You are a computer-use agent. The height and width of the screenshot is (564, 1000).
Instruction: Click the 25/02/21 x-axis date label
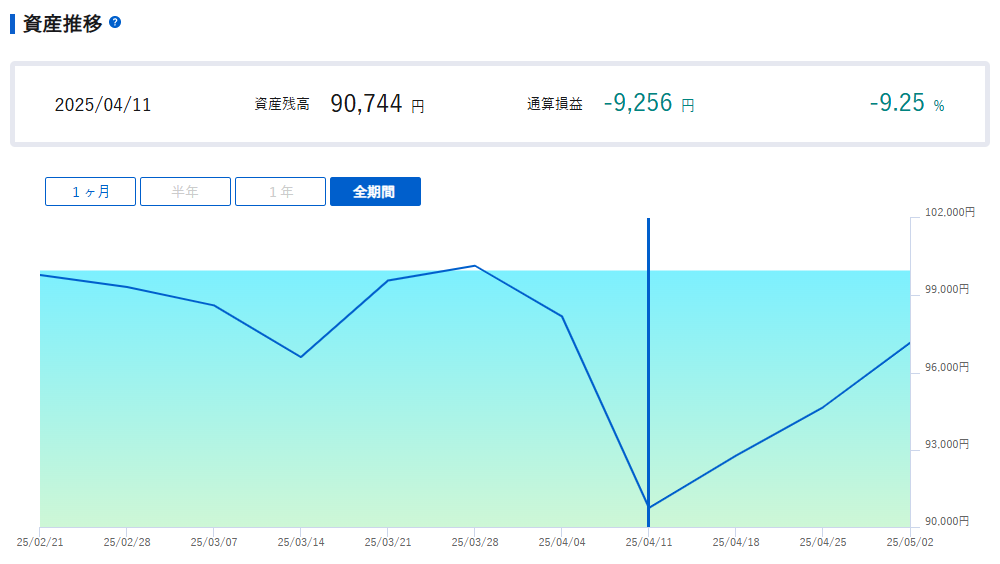pyautogui.click(x=40, y=542)
